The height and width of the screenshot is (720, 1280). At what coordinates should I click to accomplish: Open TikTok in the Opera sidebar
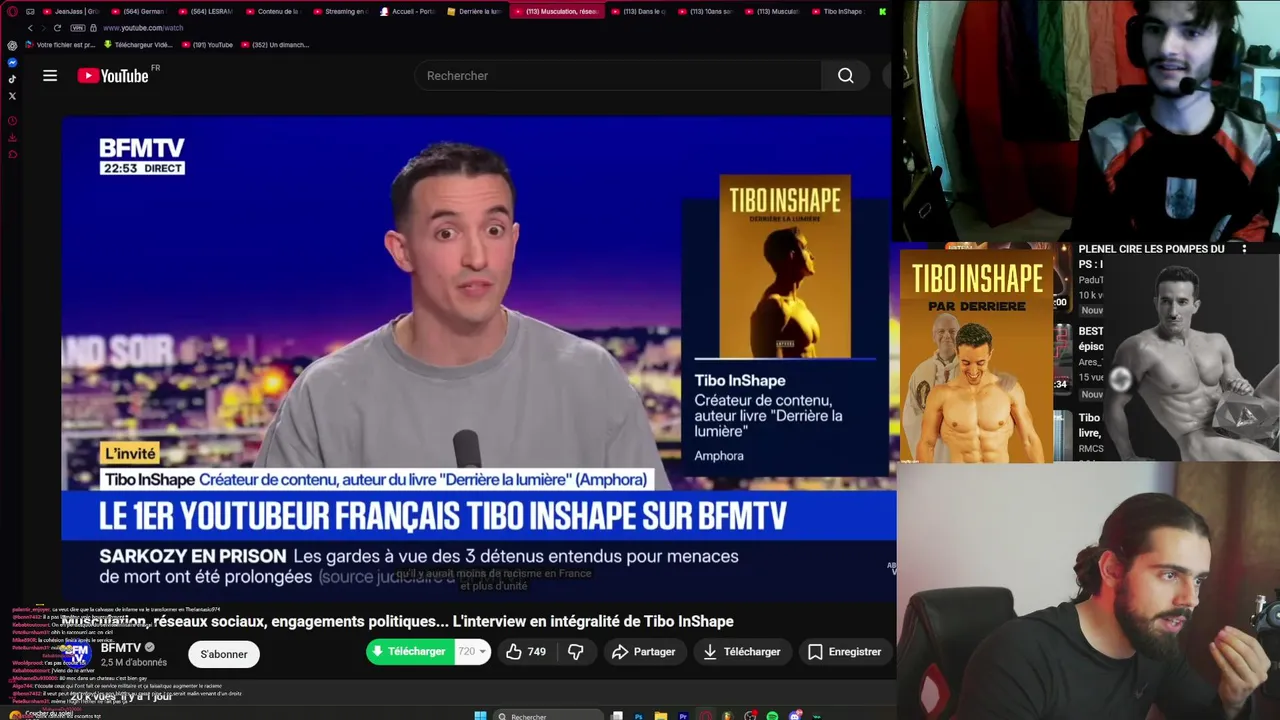tap(12, 79)
